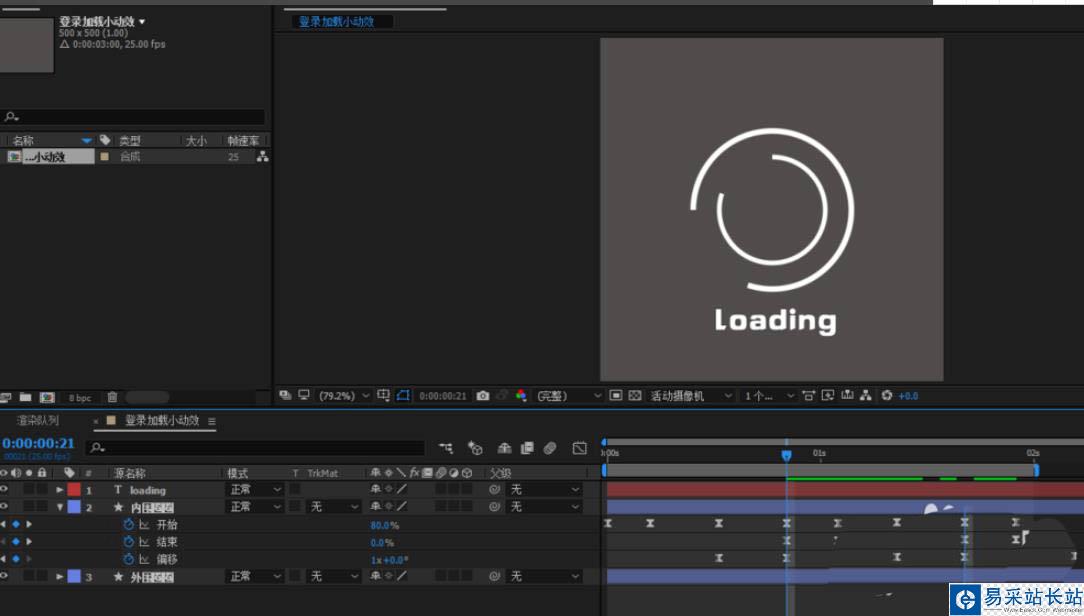The height and width of the screenshot is (616, 1084).
Task: Enable motion blur icon in timeline toolbar
Action: point(550,448)
